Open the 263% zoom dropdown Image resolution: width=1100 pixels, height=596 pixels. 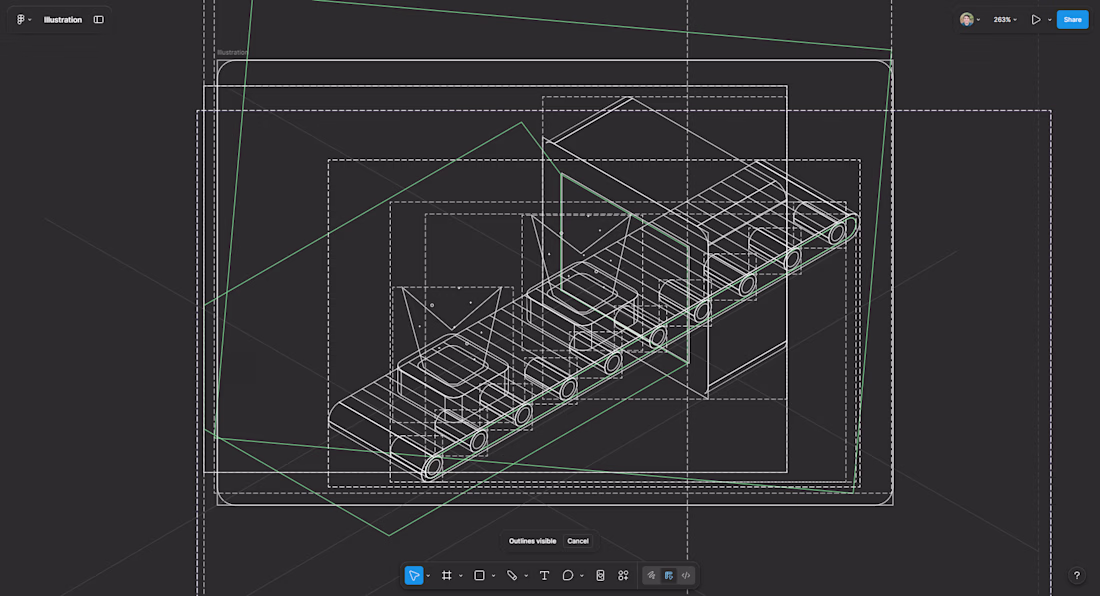coord(1005,20)
